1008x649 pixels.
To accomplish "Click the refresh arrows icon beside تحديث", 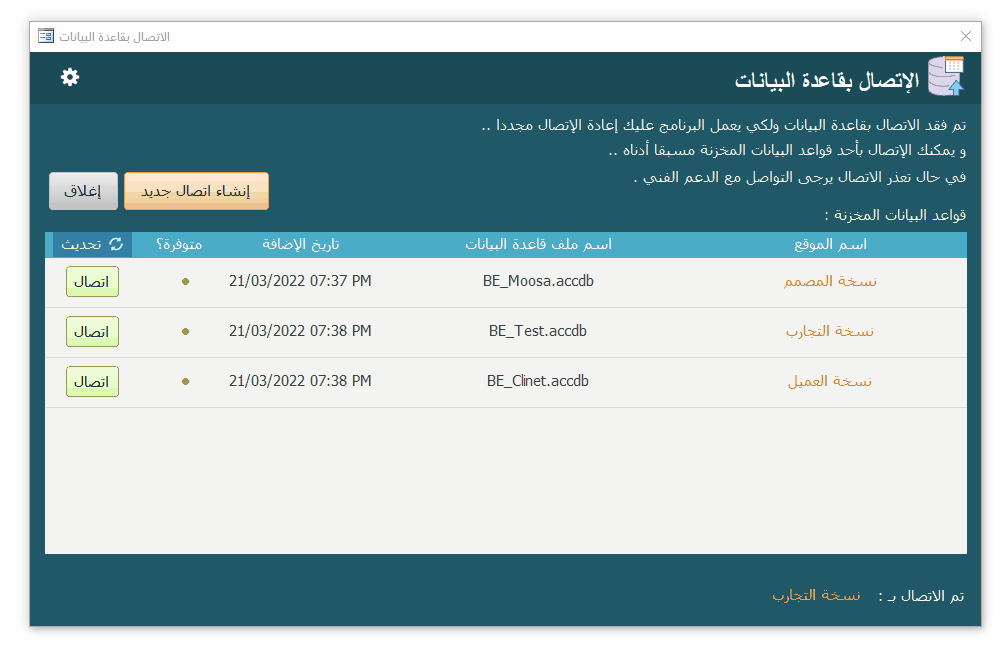I will click(x=116, y=244).
